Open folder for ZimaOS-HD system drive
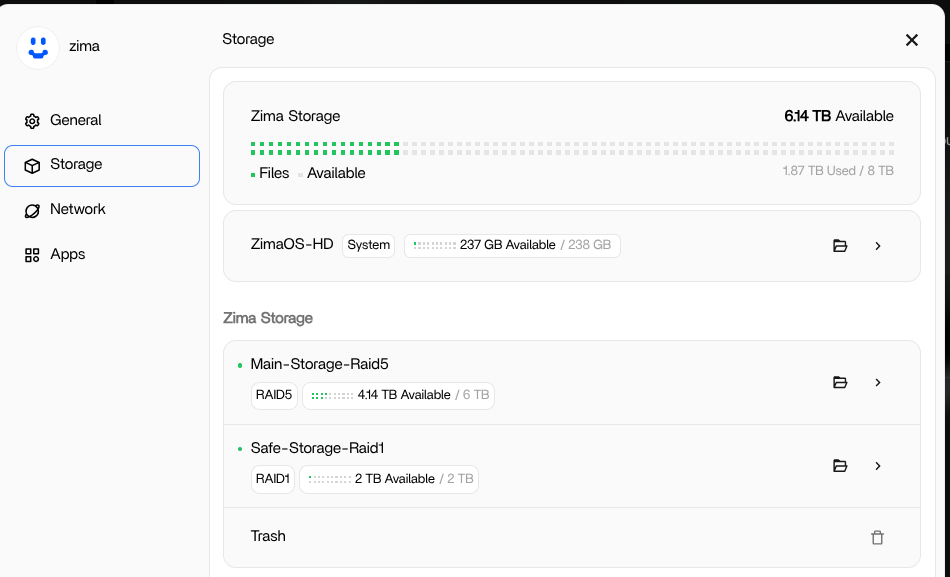This screenshot has height=577, width=950. [840, 246]
